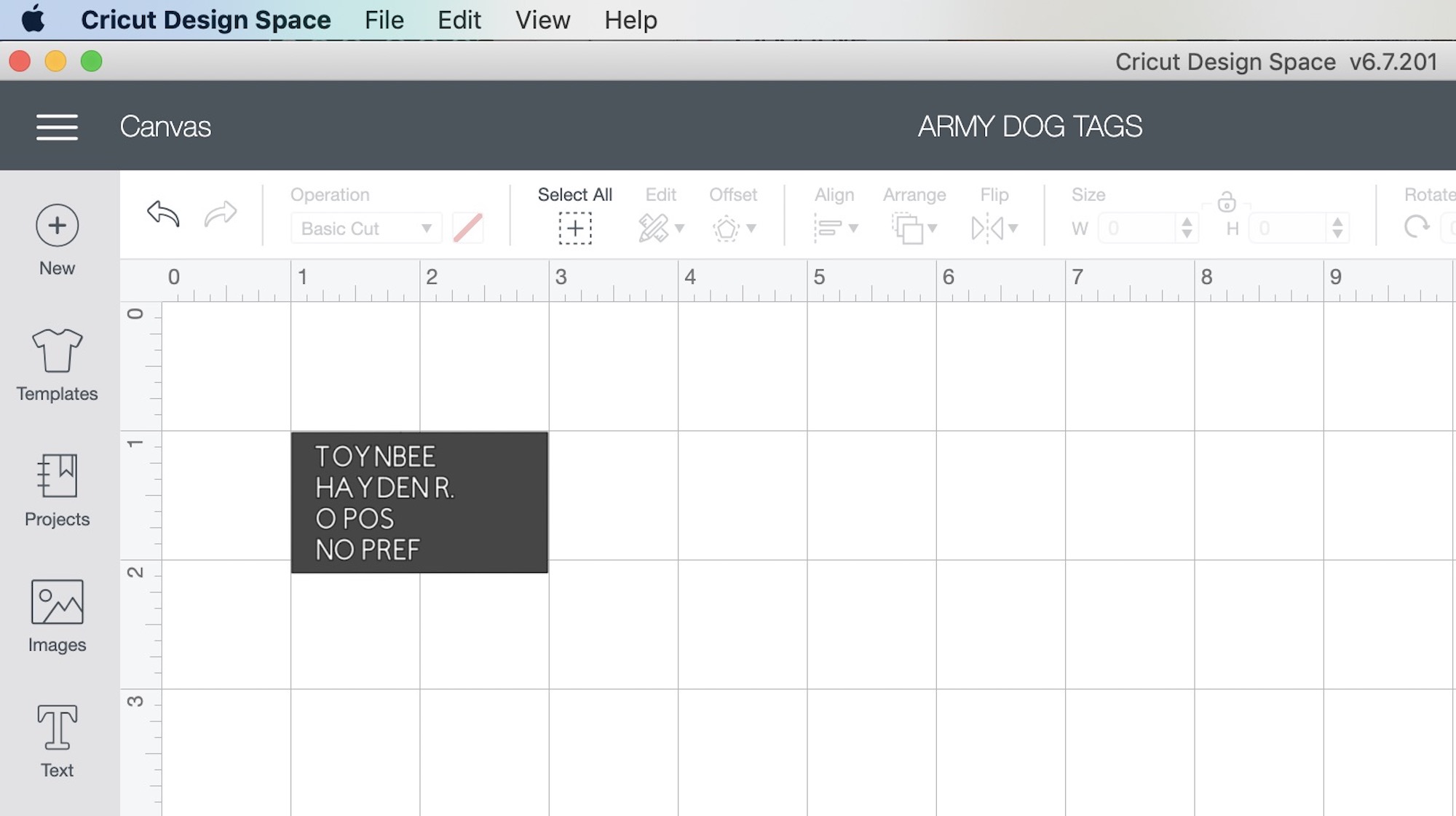Select the Text tool

(x=57, y=742)
